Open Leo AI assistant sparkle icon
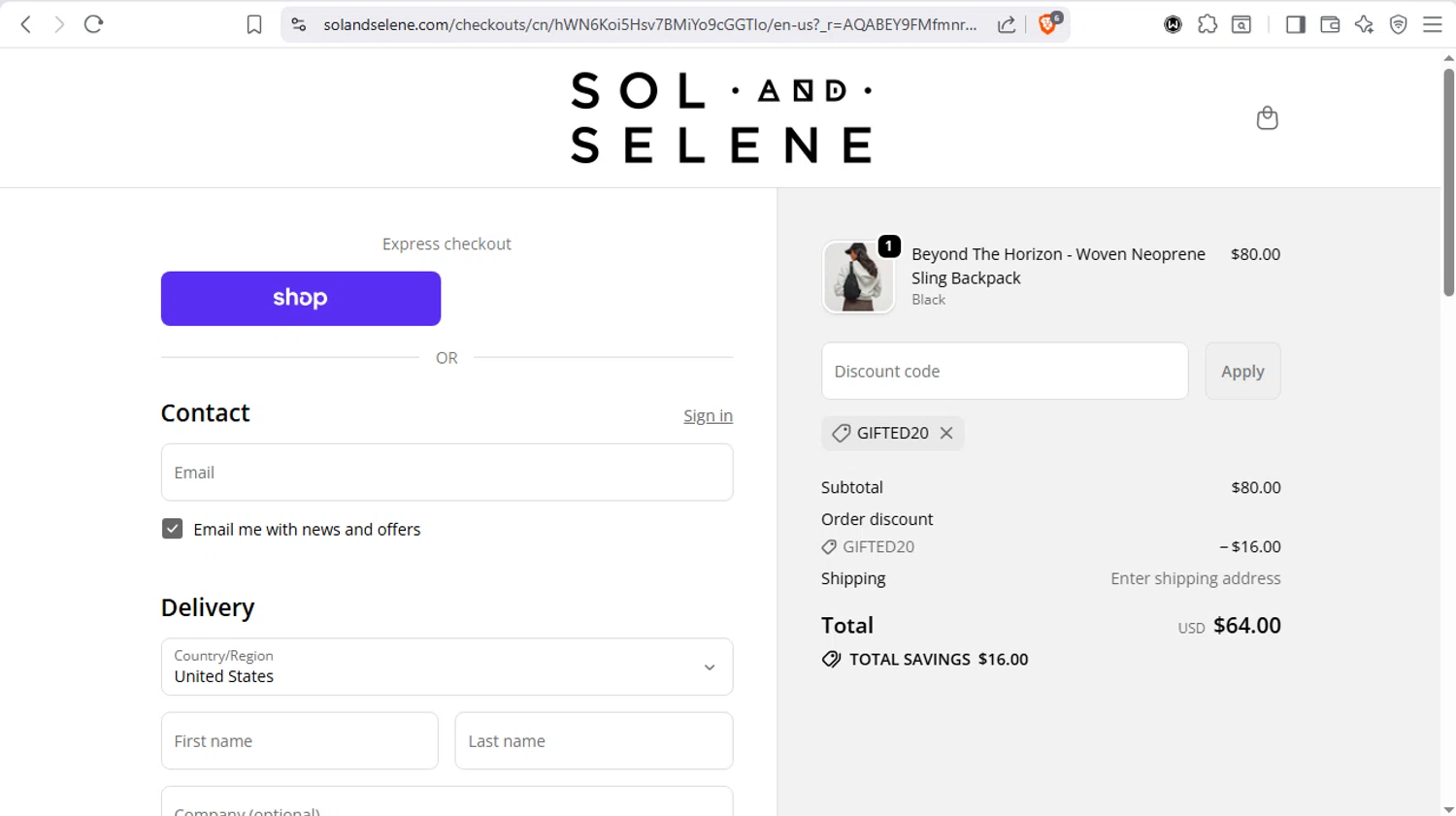The height and width of the screenshot is (816, 1456). pyautogui.click(x=1364, y=24)
